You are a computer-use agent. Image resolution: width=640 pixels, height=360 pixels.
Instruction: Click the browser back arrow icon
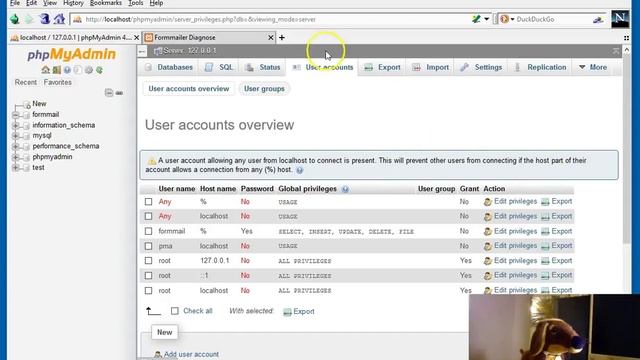(x=15, y=19)
